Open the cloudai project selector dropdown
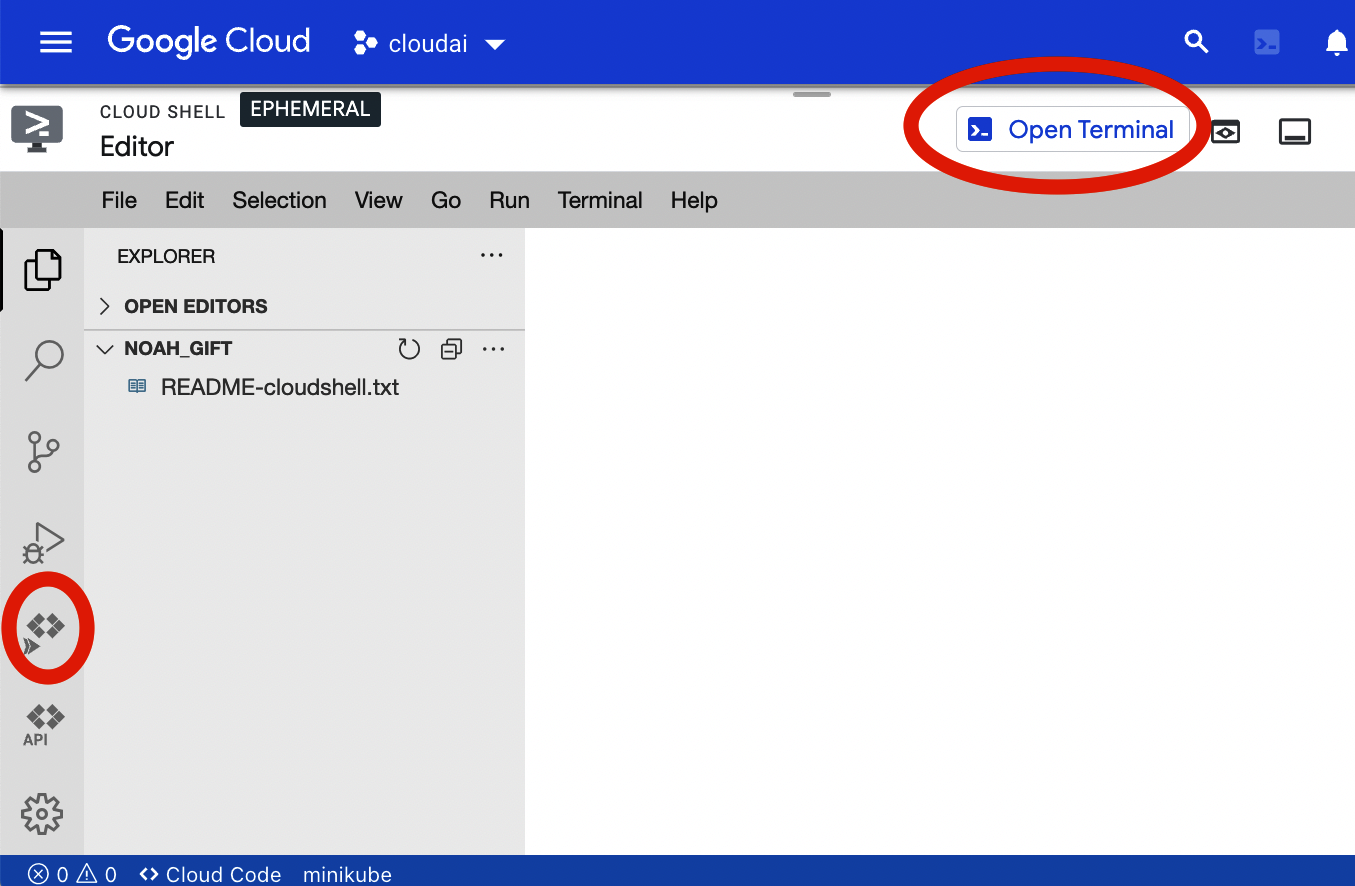Screen dimensions: 1355x886 430,44
